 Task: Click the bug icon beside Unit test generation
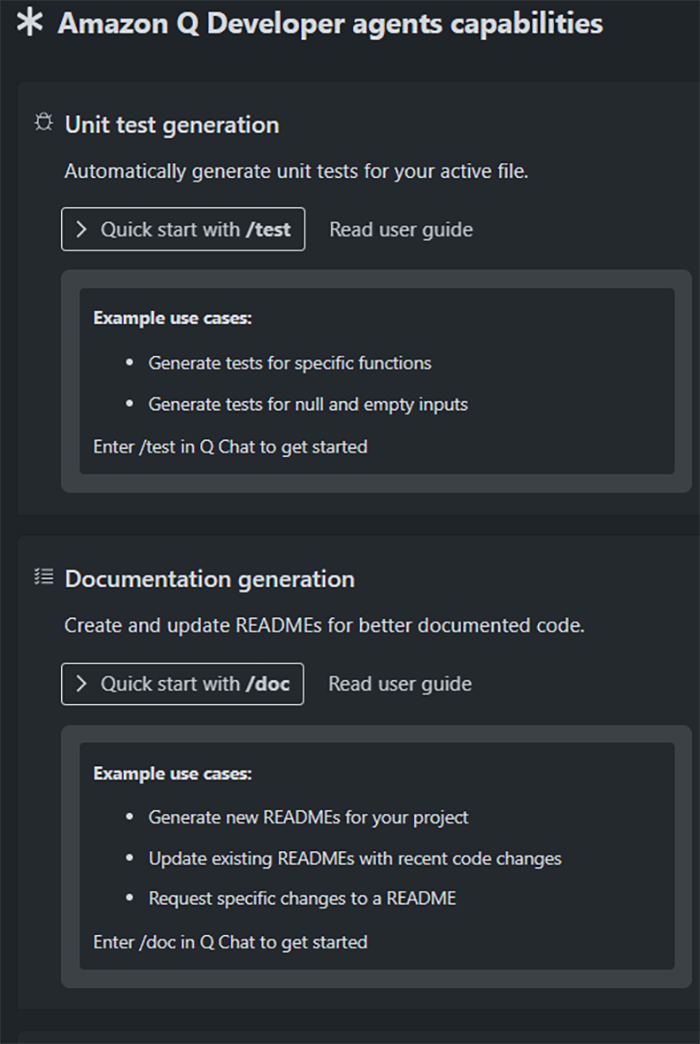(43, 123)
